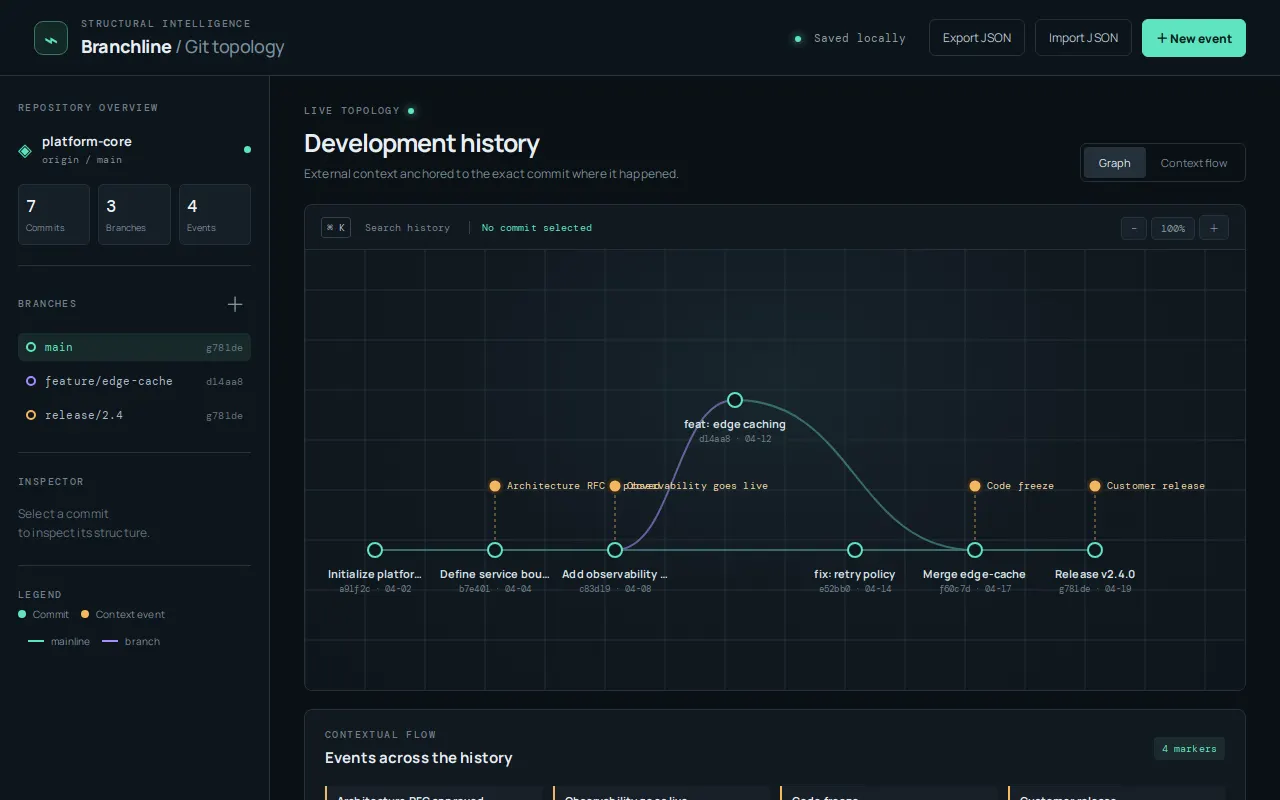Switch to the Context flow tab
The image size is (1280, 800).
1194,163
